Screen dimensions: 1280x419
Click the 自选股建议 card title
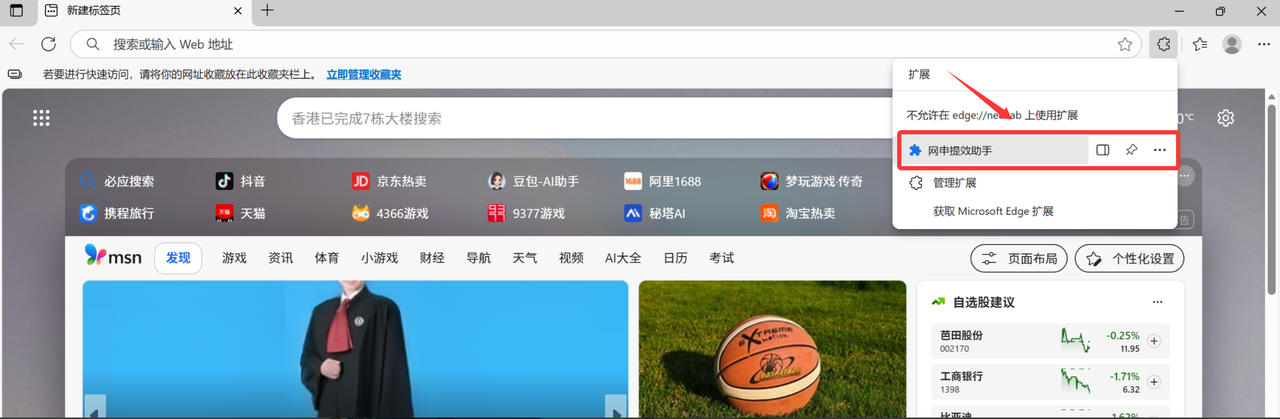(x=983, y=302)
